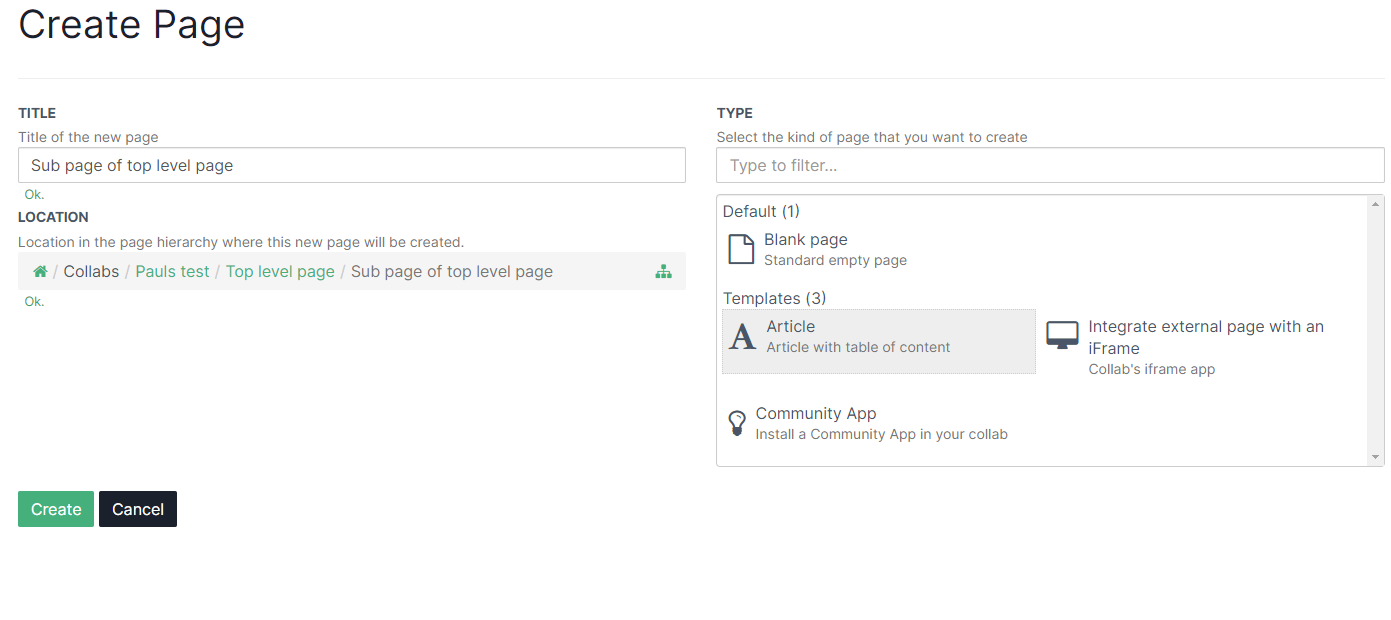Image resolution: width=1391 pixels, height=620 pixels.
Task: Click 'Collabs' in the location breadcrumb
Action: point(91,272)
